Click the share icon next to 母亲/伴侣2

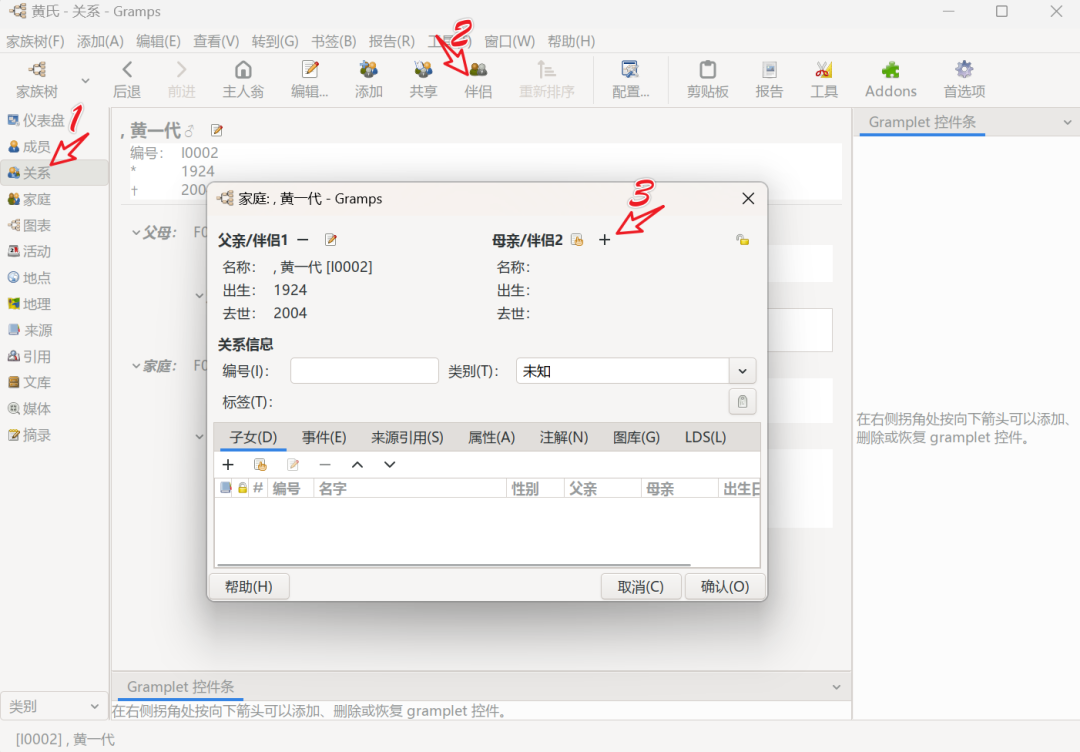tap(577, 240)
